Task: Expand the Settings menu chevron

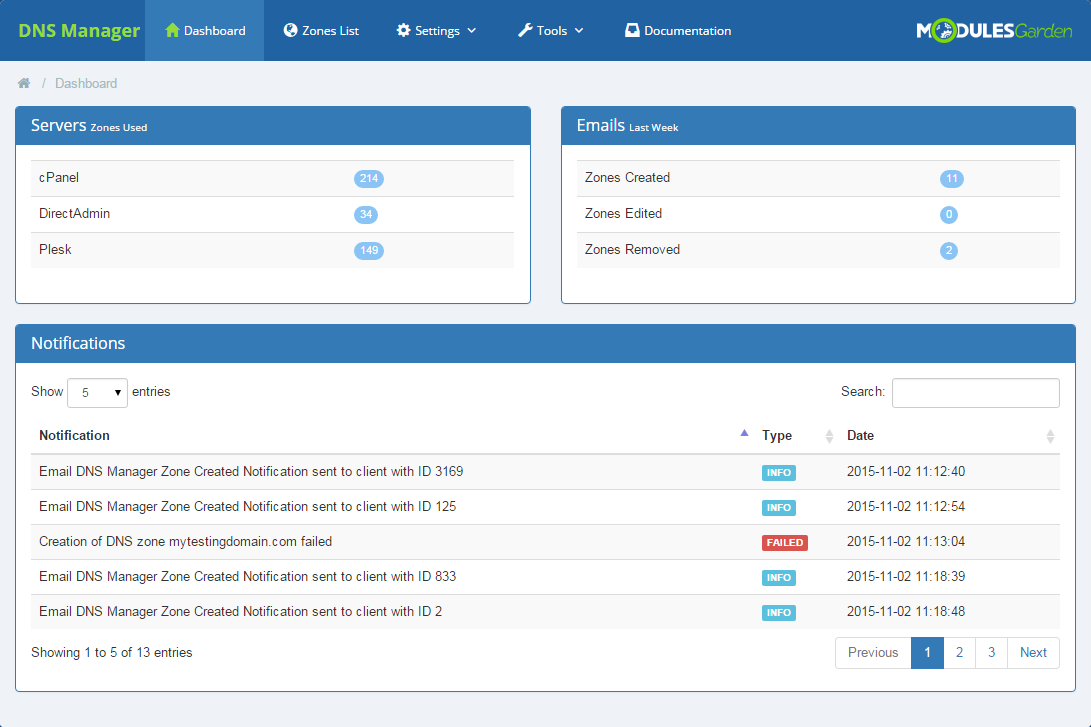Action: click(x=472, y=31)
